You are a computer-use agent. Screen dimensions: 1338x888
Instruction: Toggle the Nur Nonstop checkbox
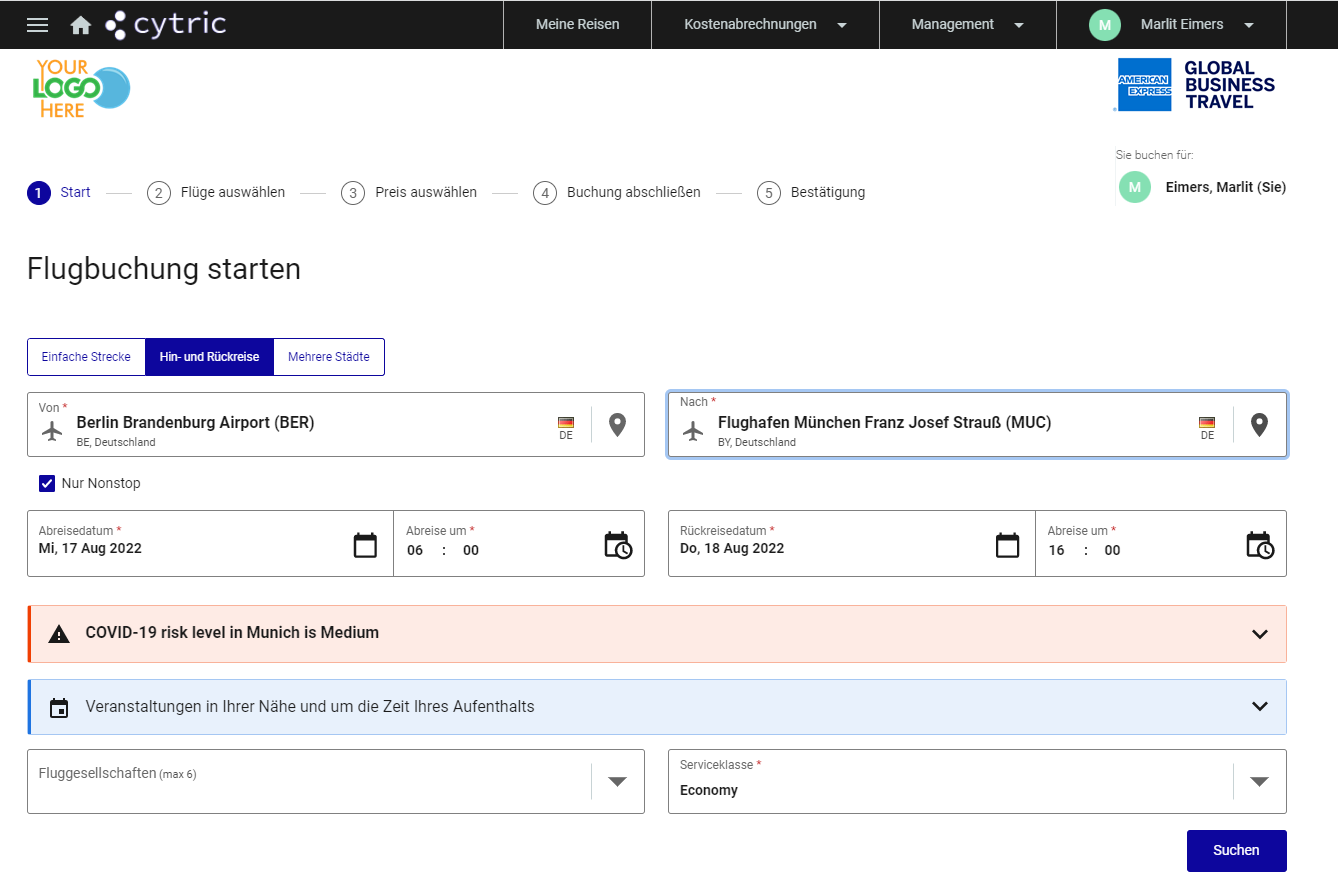(47, 484)
